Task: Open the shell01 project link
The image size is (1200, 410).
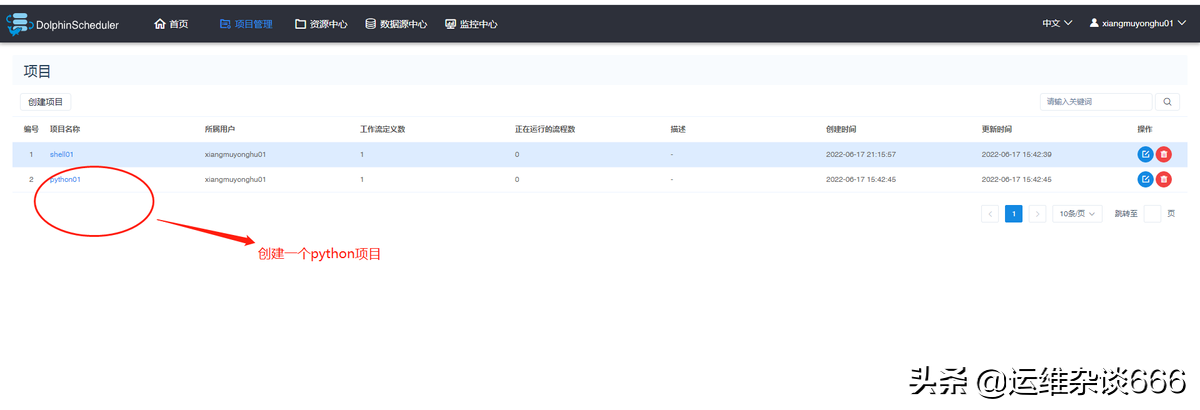Action: click(x=62, y=155)
